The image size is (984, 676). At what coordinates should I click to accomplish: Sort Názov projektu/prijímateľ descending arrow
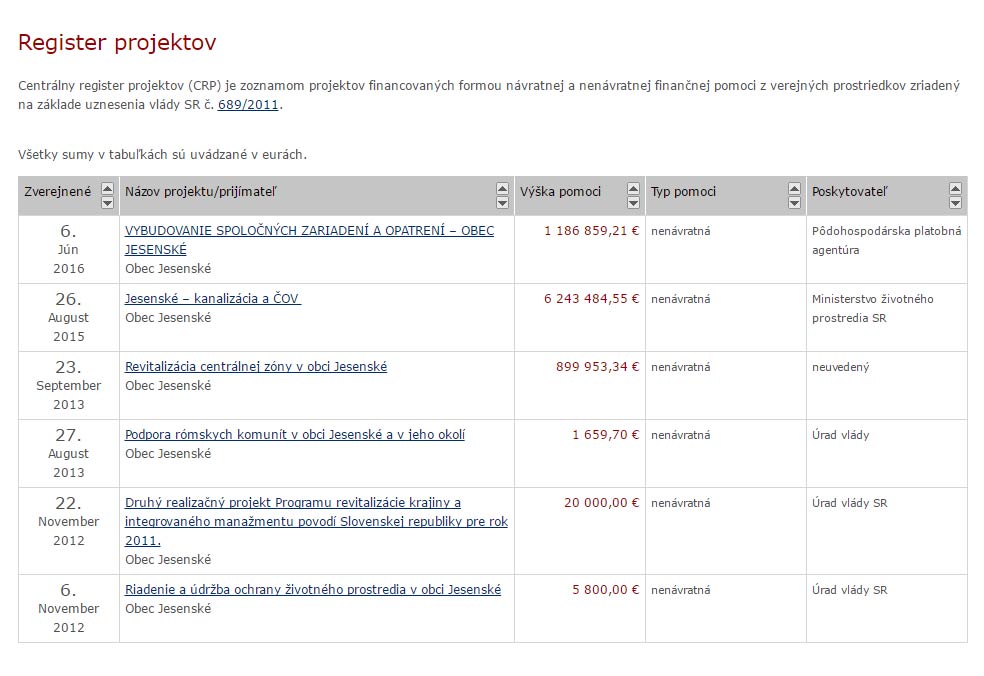(502, 203)
